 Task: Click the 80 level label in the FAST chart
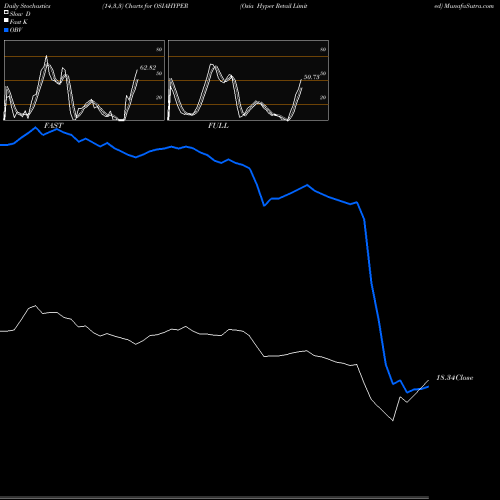(159, 49)
